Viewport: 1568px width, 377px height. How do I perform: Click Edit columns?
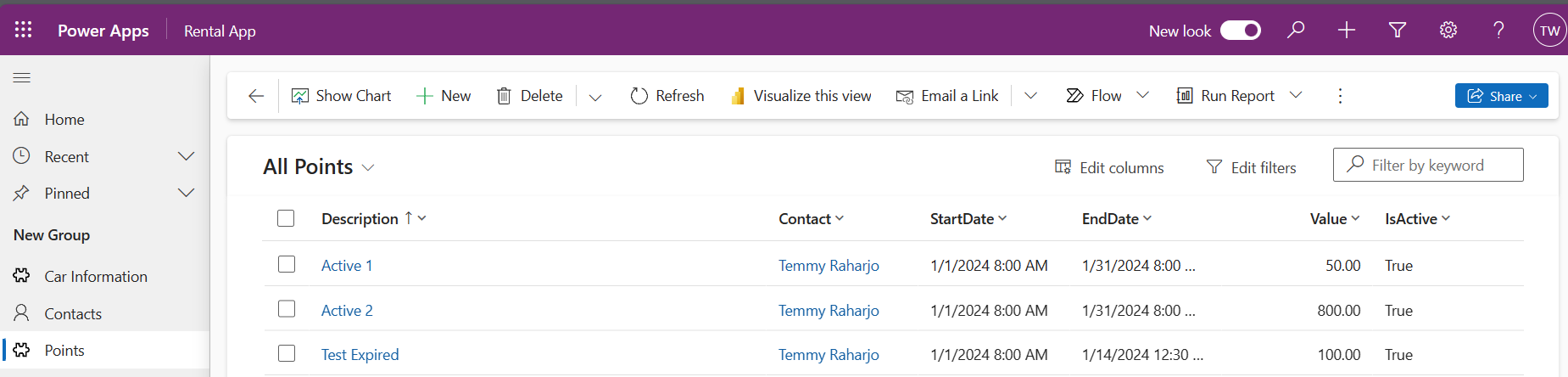point(1109,168)
